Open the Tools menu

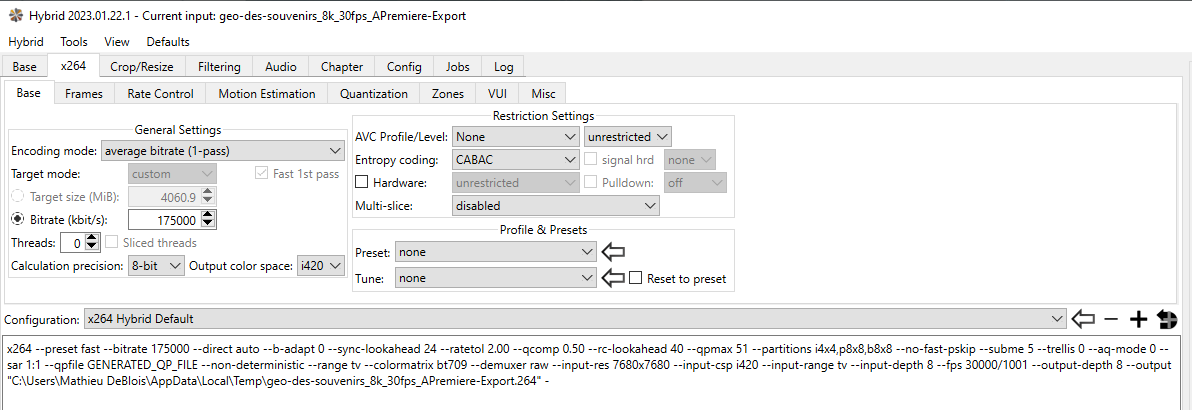tap(73, 42)
